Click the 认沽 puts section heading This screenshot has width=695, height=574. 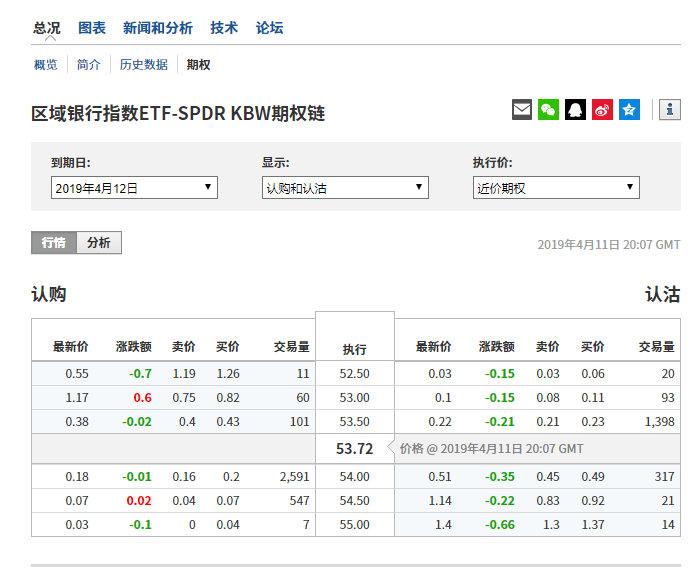[663, 294]
